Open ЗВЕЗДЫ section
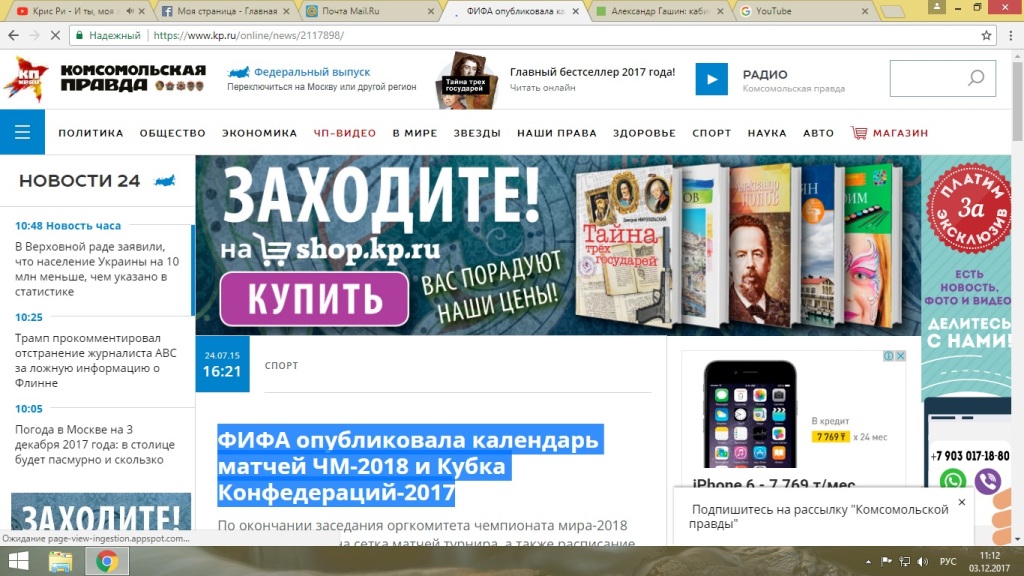The width and height of the screenshot is (1024, 576). (477, 133)
